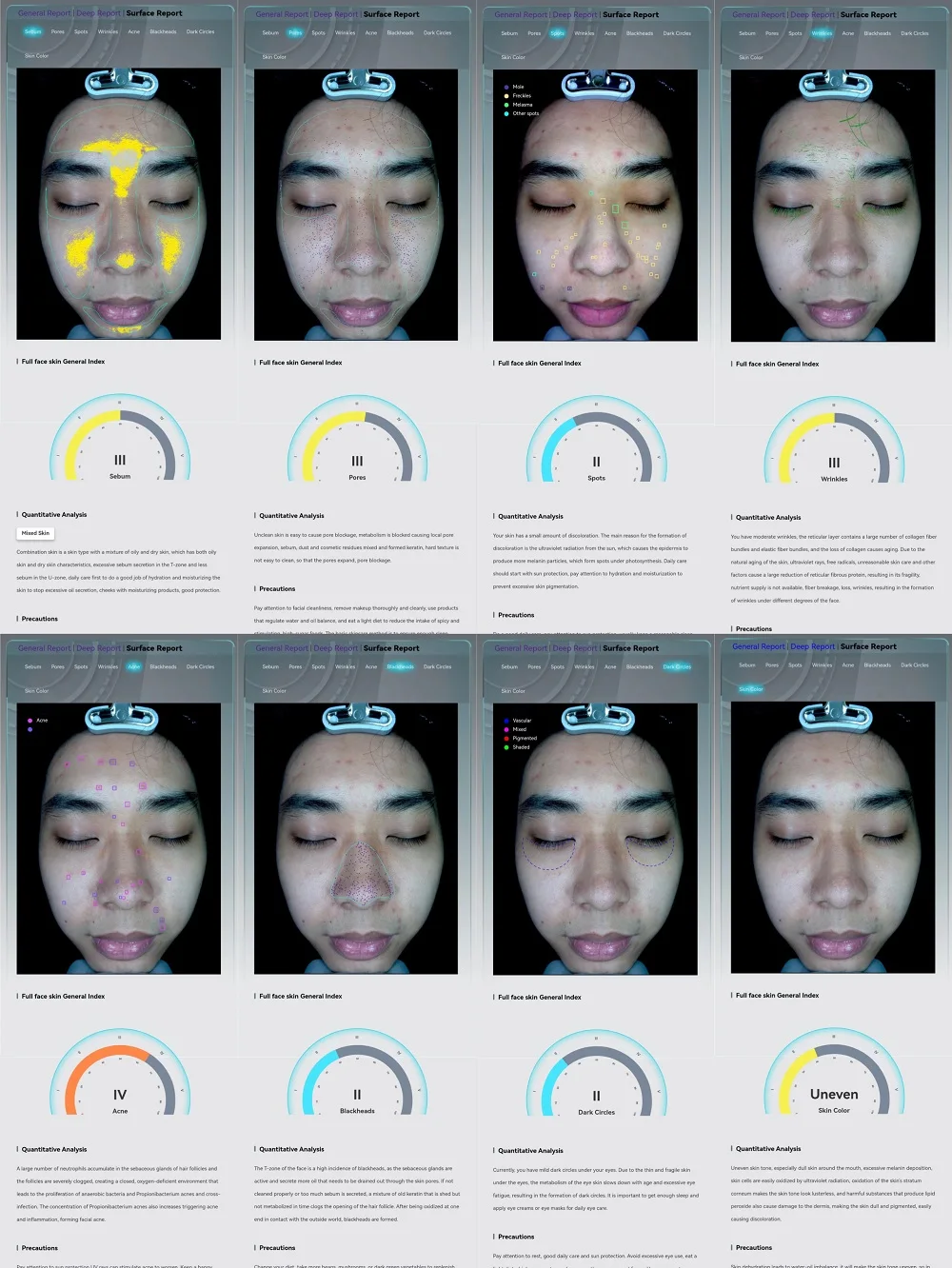Screen dimensions: 952x1268
Task: Click the green Shaded legend dot
Action: point(506,747)
